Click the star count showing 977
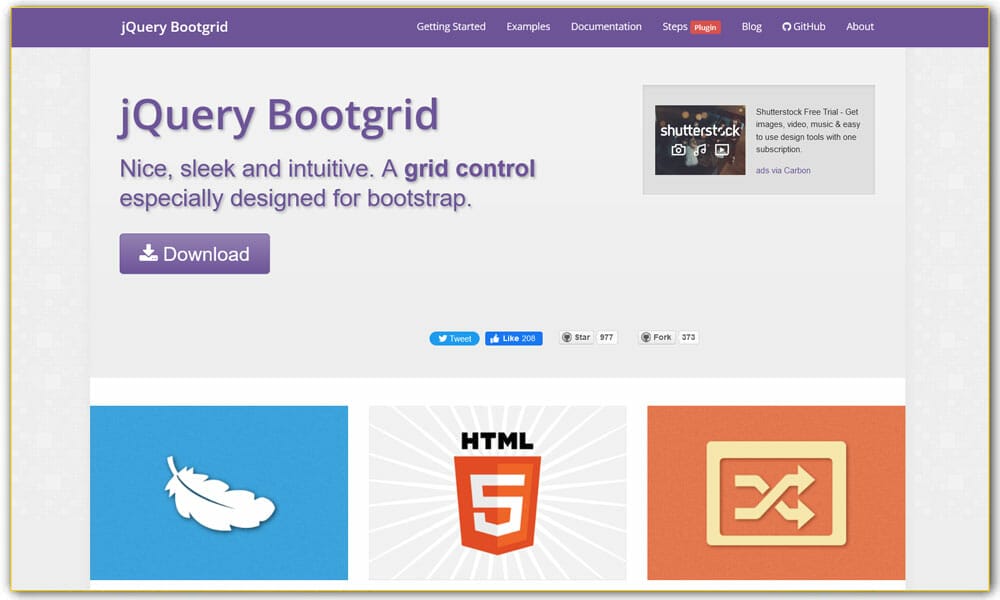The image size is (1000, 600). pyautogui.click(x=606, y=337)
